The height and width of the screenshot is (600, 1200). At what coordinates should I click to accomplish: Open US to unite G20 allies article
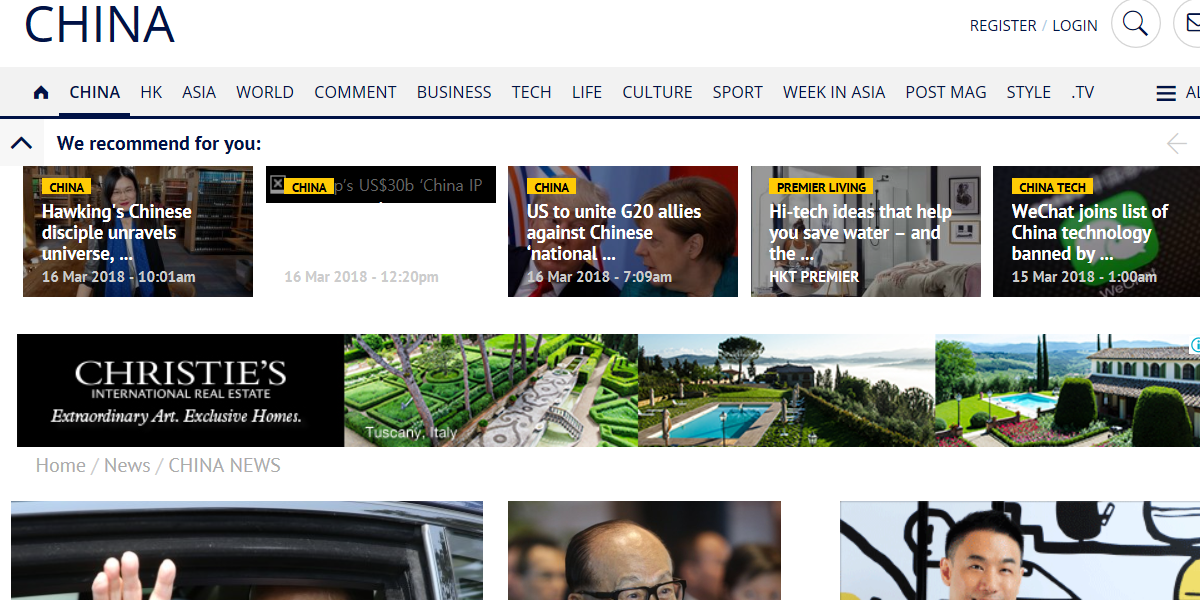click(x=622, y=232)
